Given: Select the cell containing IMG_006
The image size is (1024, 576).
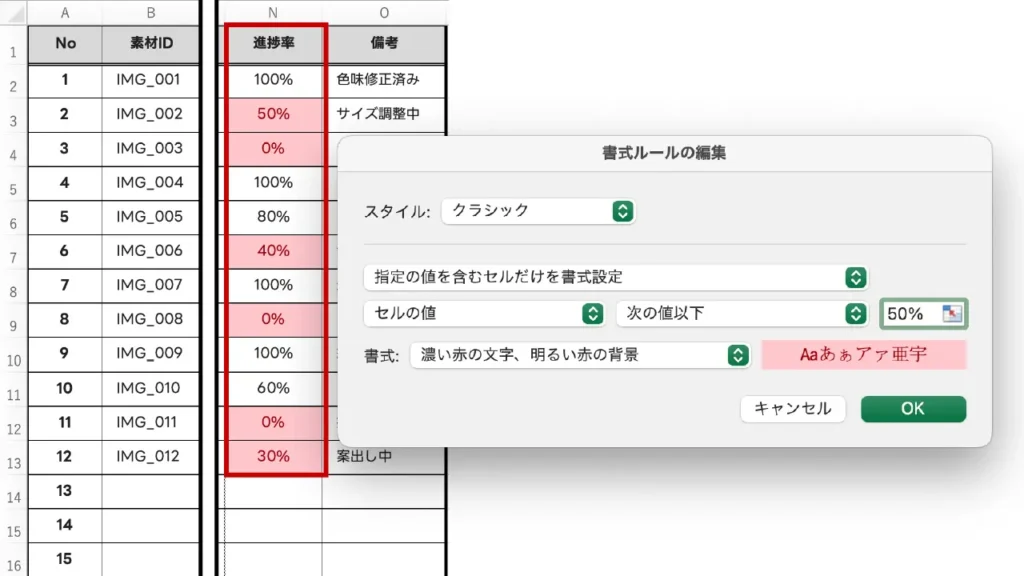Looking at the screenshot, I should [150, 251].
